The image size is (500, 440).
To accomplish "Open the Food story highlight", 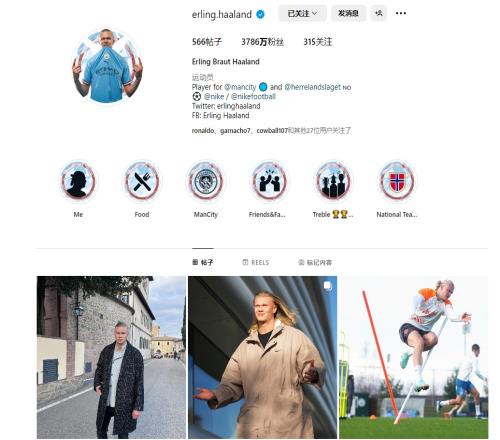I will (x=142, y=181).
